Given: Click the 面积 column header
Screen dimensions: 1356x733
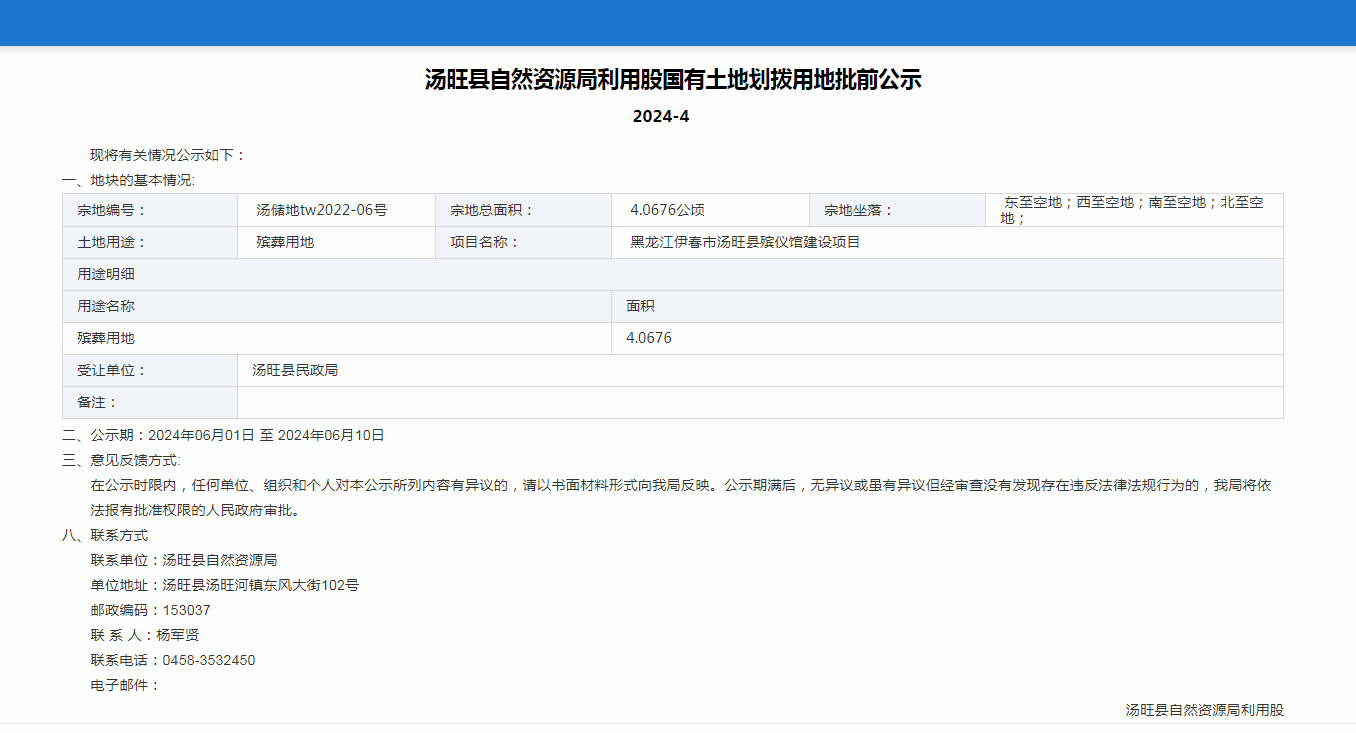Looking at the screenshot, I should [947, 306].
